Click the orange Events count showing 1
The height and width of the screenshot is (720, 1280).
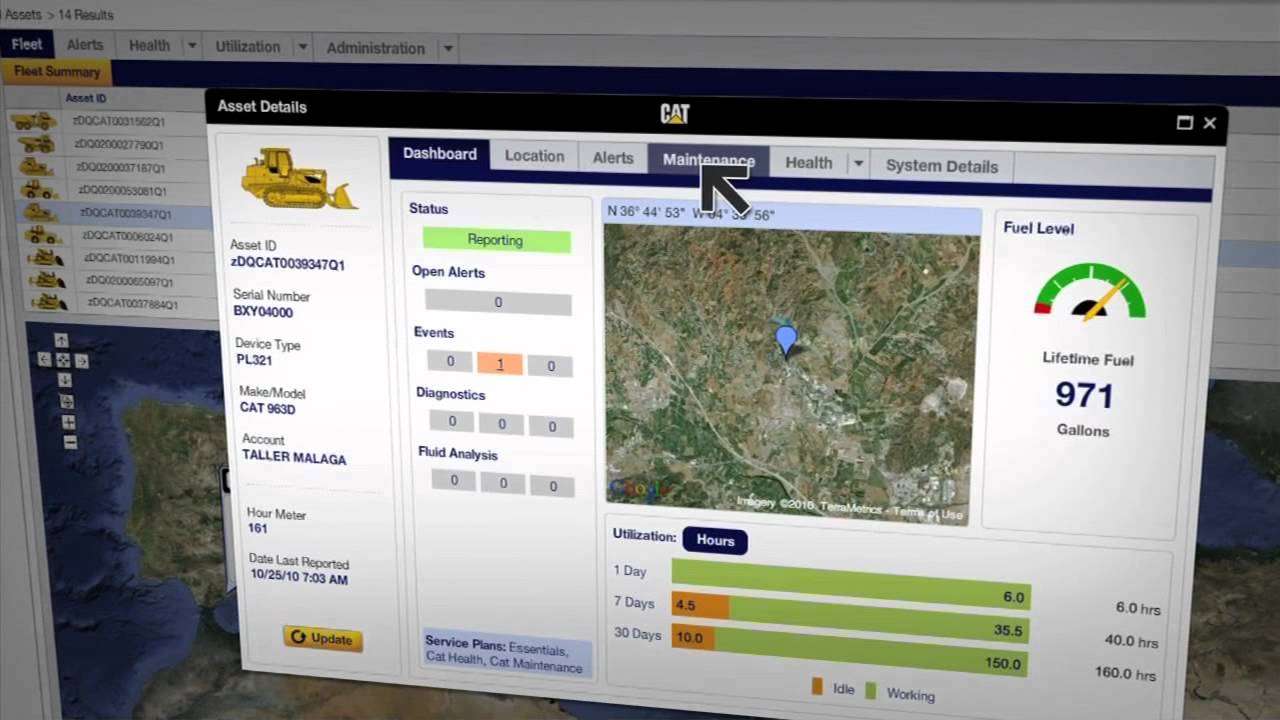click(500, 364)
